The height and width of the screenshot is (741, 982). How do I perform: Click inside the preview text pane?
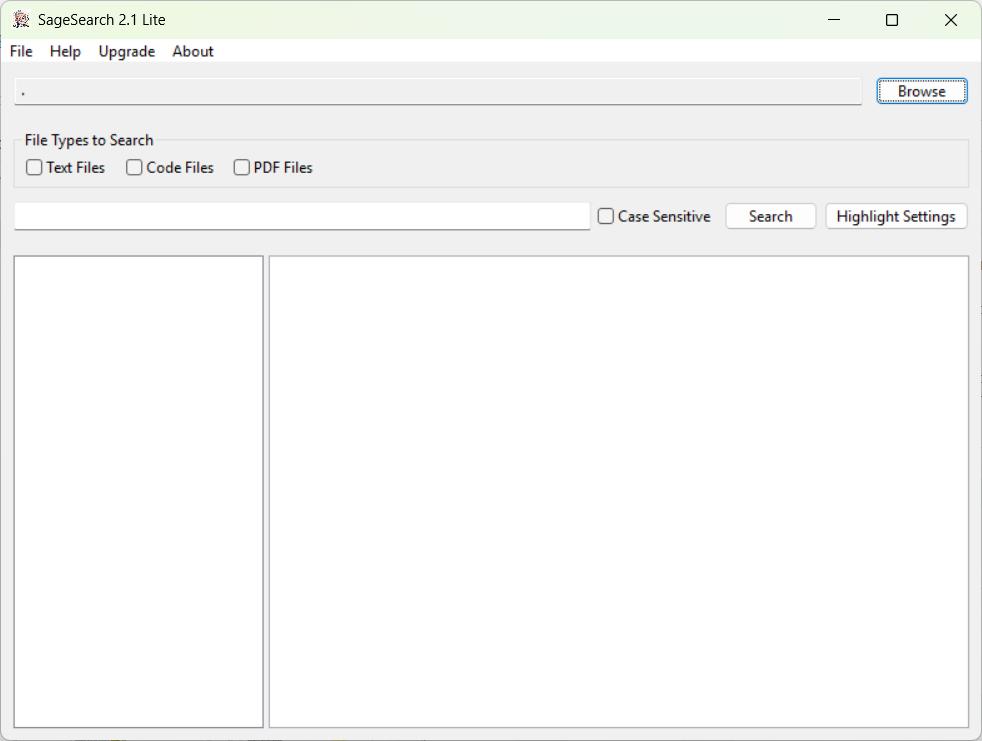(619, 491)
